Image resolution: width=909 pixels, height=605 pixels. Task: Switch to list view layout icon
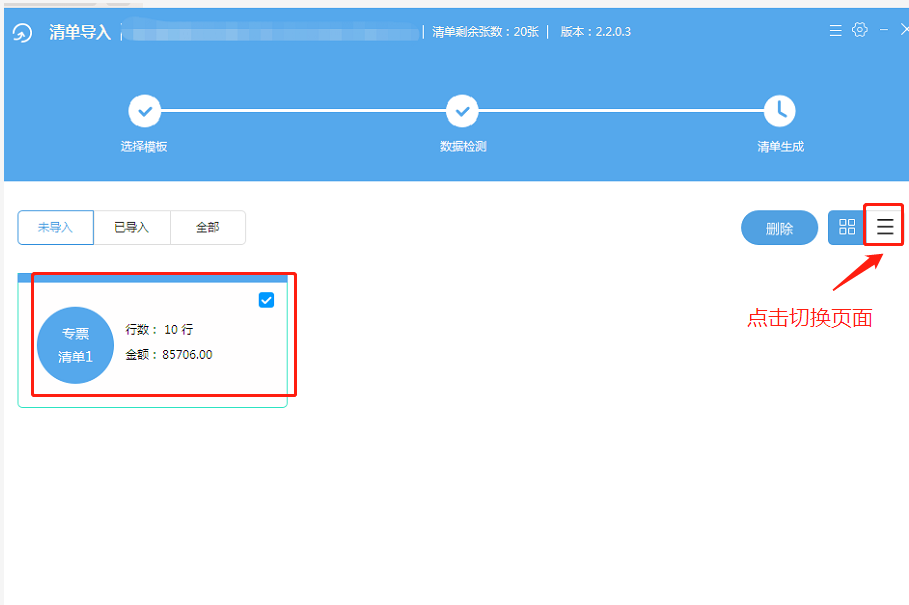coord(885,227)
